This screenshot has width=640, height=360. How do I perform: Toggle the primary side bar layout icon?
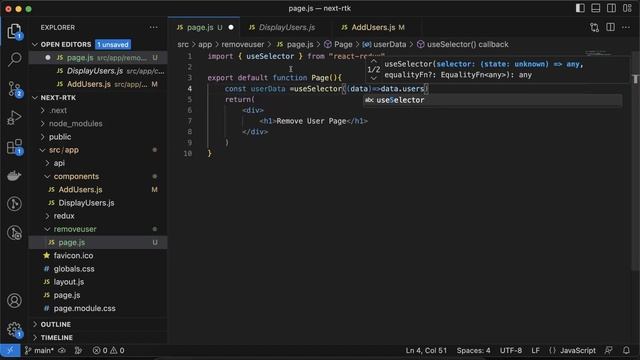(x=580, y=8)
